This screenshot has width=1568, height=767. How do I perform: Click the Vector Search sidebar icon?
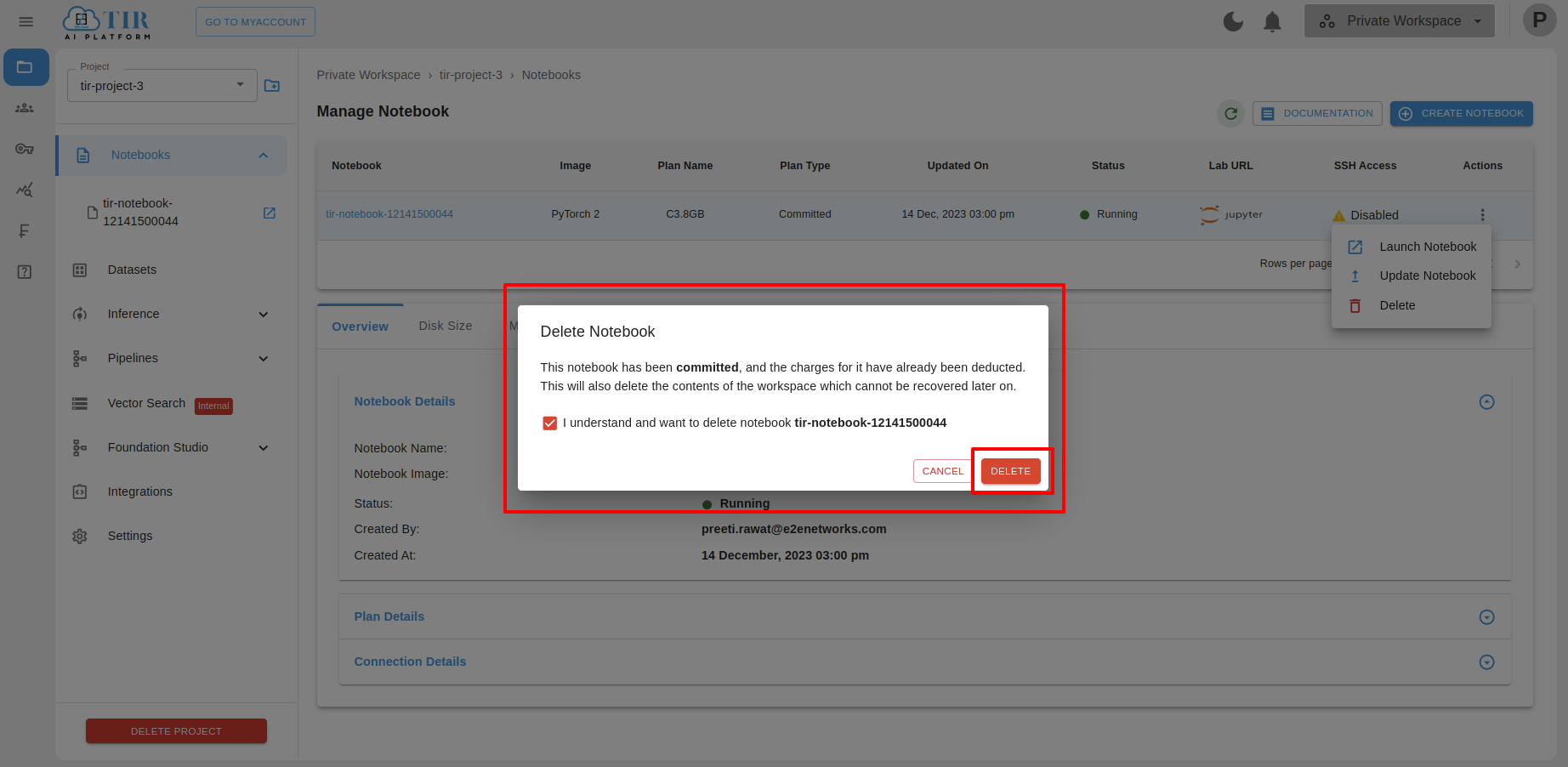[80, 404]
